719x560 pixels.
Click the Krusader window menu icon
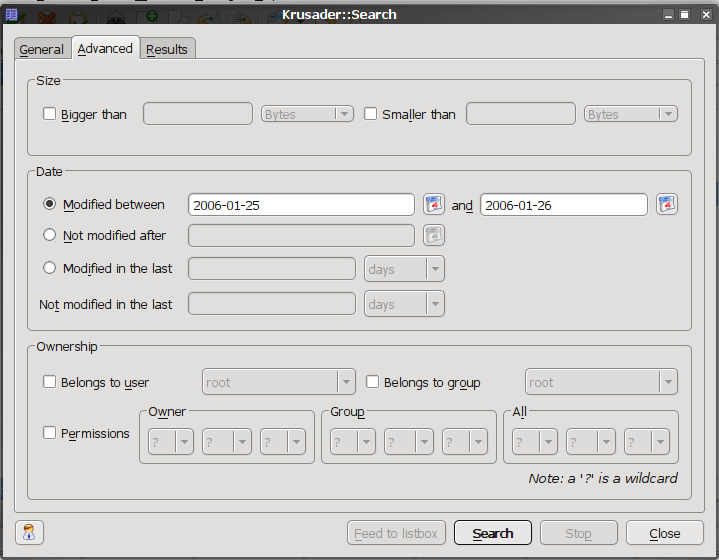click(x=11, y=15)
